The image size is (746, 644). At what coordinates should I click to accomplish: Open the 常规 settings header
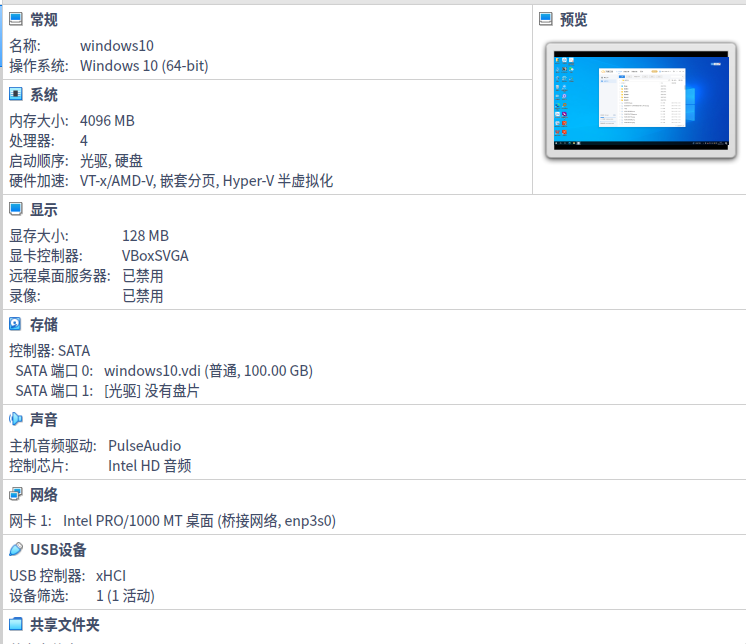[44, 20]
